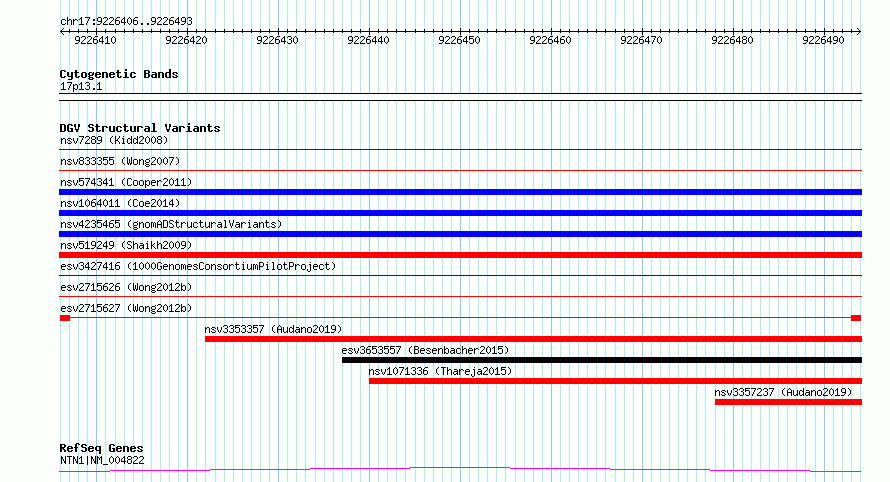The height and width of the screenshot is (482, 890).
Task: Click the esv3653557 (Besenbacher2015) label
Action: tap(425, 350)
